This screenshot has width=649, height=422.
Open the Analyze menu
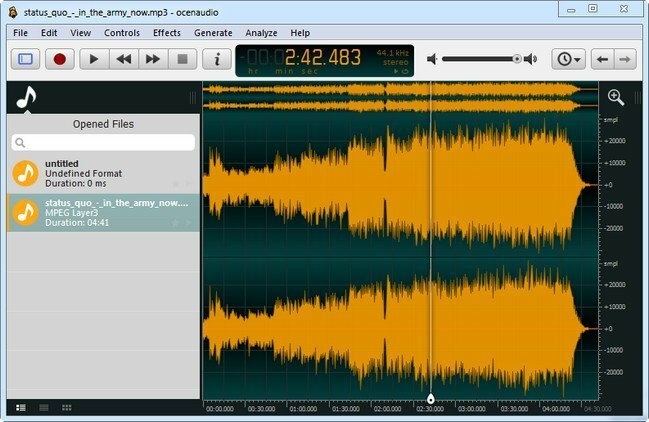(261, 33)
